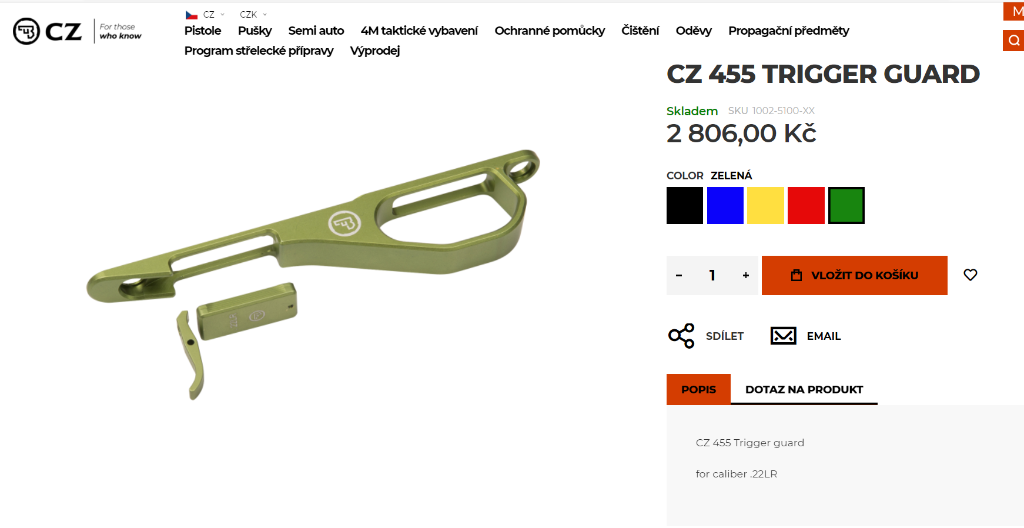Screen dimensions: 1024x528
Task: Click the share (Sdílet) icon
Action: [x=681, y=336]
